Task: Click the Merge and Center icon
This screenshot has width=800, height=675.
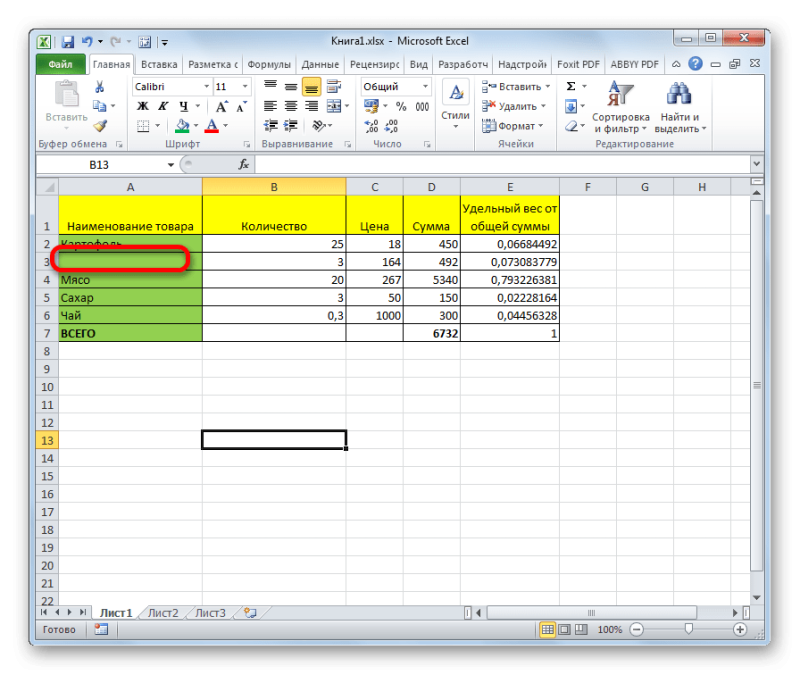Action: [334, 107]
